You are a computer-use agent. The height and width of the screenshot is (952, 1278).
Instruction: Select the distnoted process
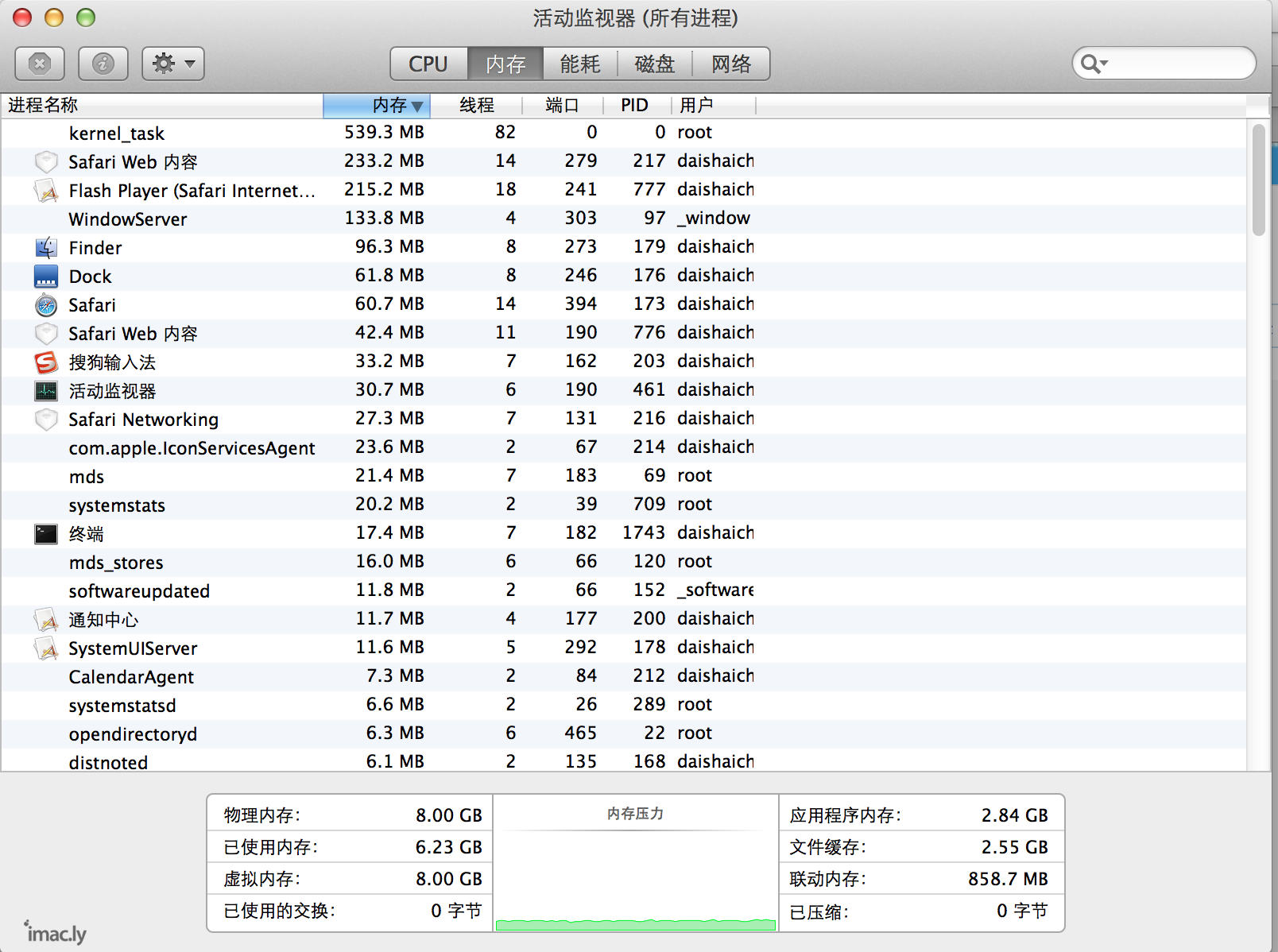click(623, 760)
